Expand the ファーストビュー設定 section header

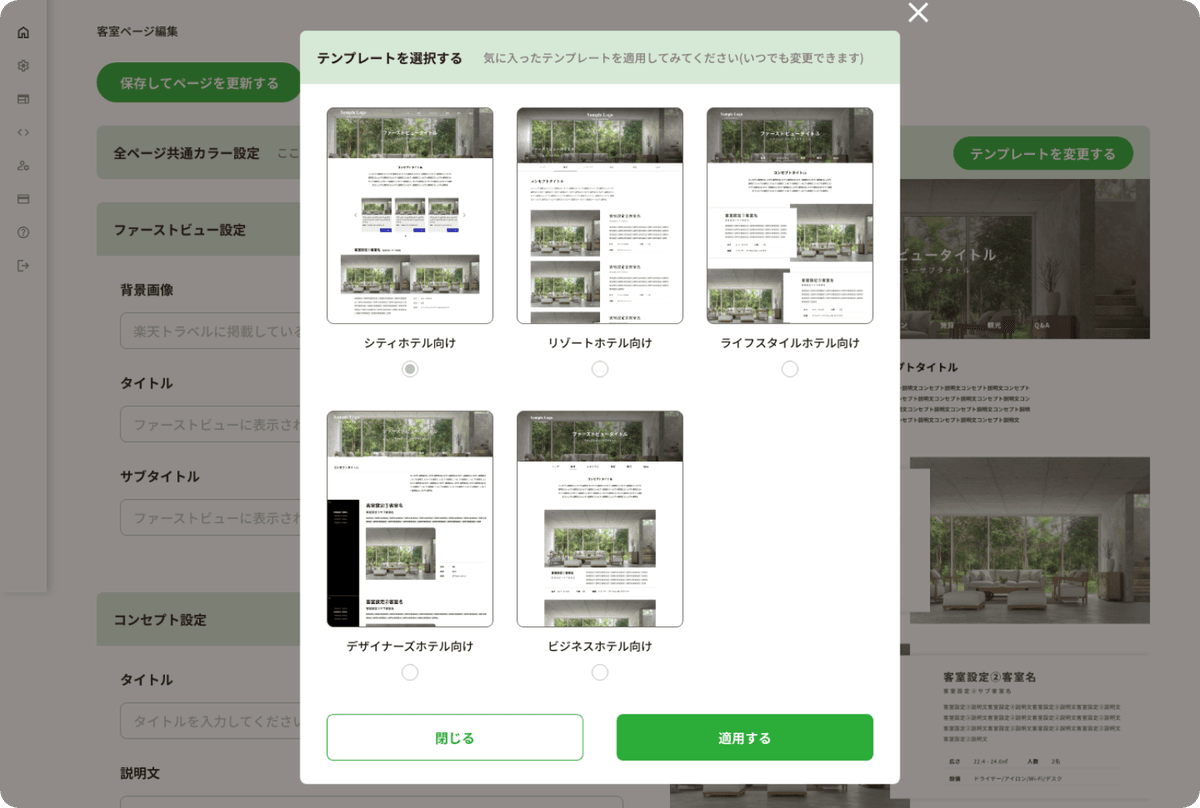198,229
